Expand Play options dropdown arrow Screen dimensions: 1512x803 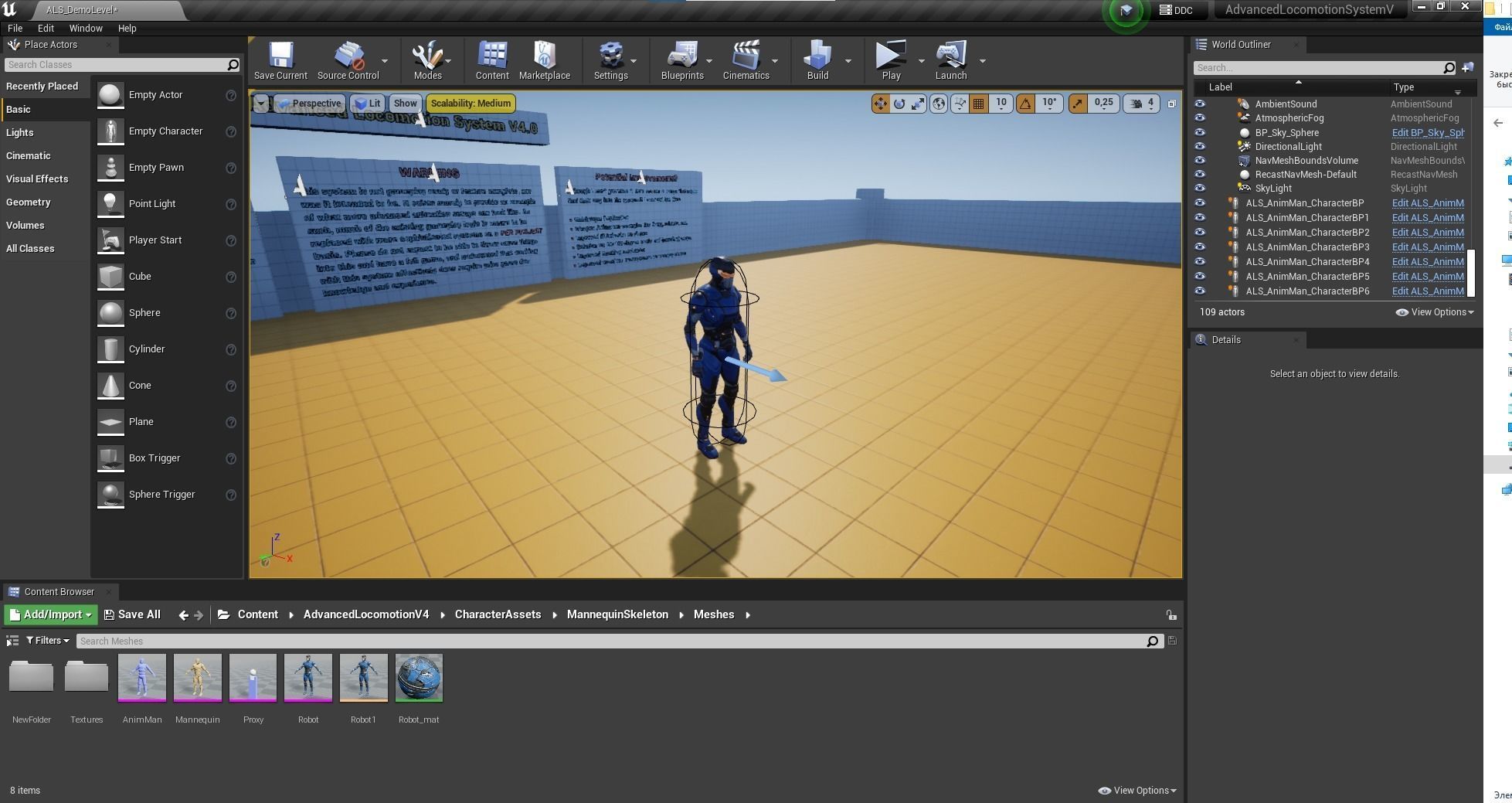[921, 61]
